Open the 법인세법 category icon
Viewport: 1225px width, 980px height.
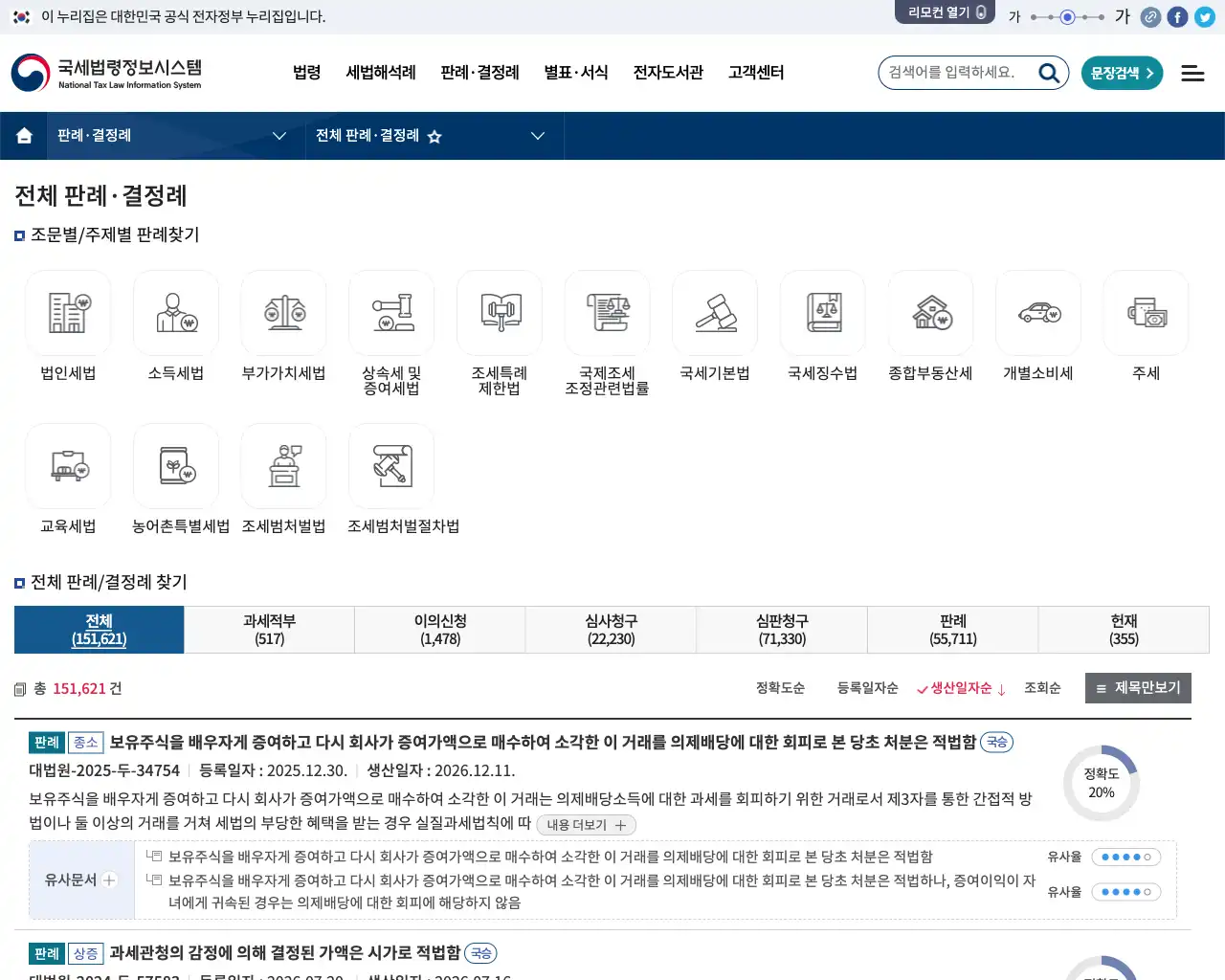point(68,313)
